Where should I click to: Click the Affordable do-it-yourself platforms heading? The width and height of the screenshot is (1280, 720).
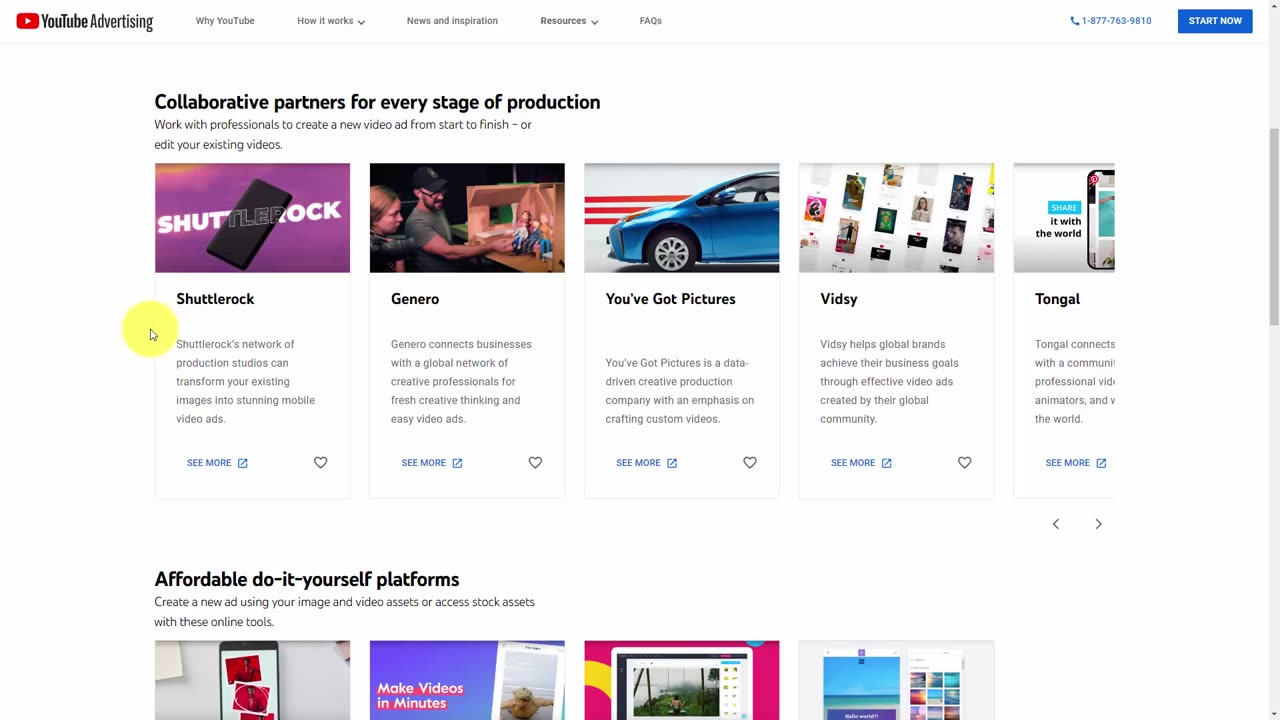[307, 579]
